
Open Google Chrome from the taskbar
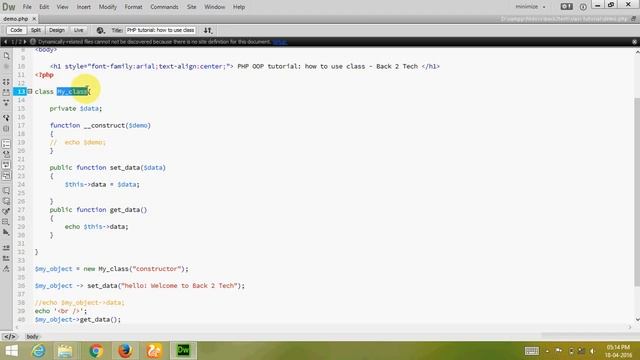coord(96,351)
